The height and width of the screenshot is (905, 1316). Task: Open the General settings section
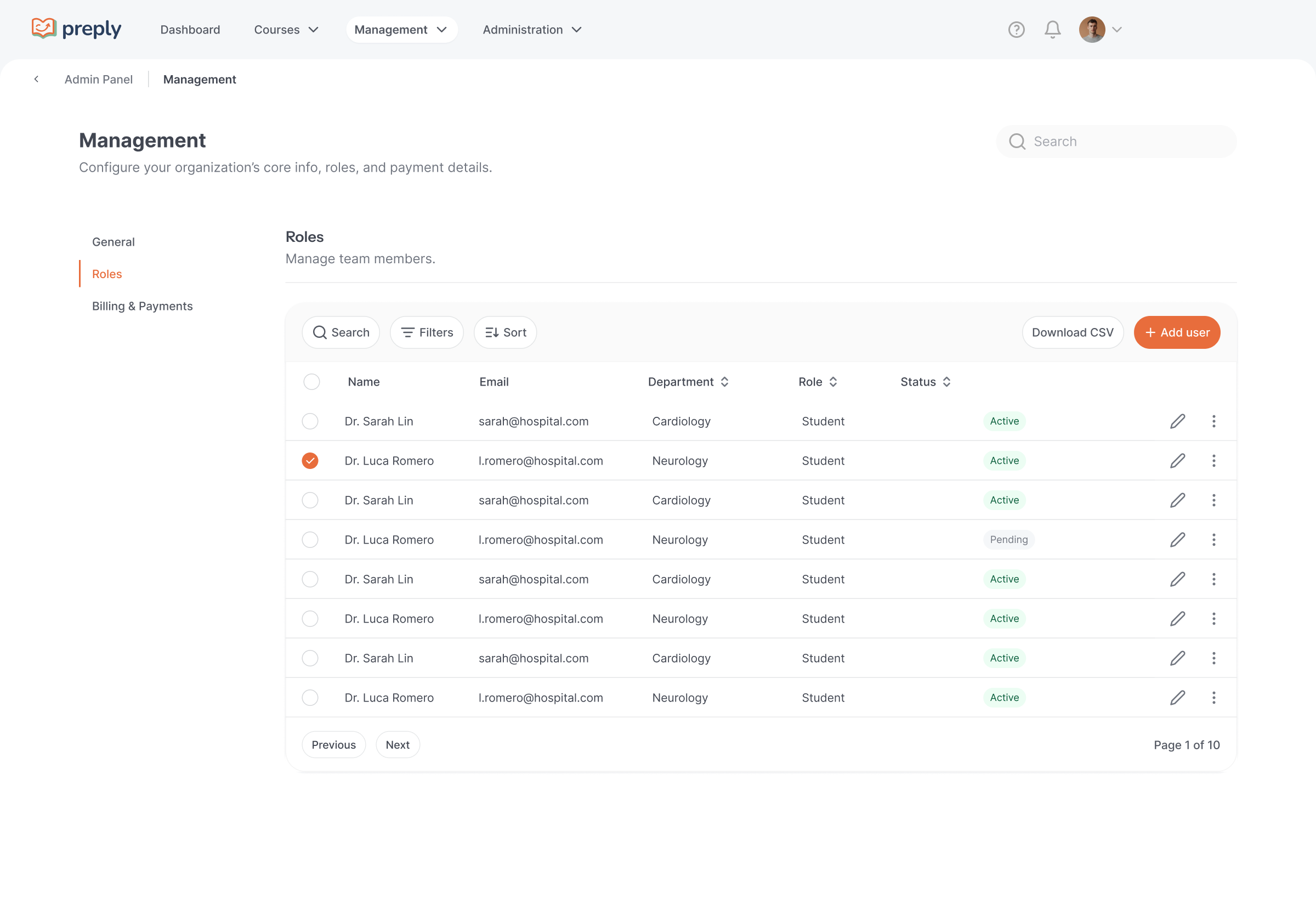(114, 242)
